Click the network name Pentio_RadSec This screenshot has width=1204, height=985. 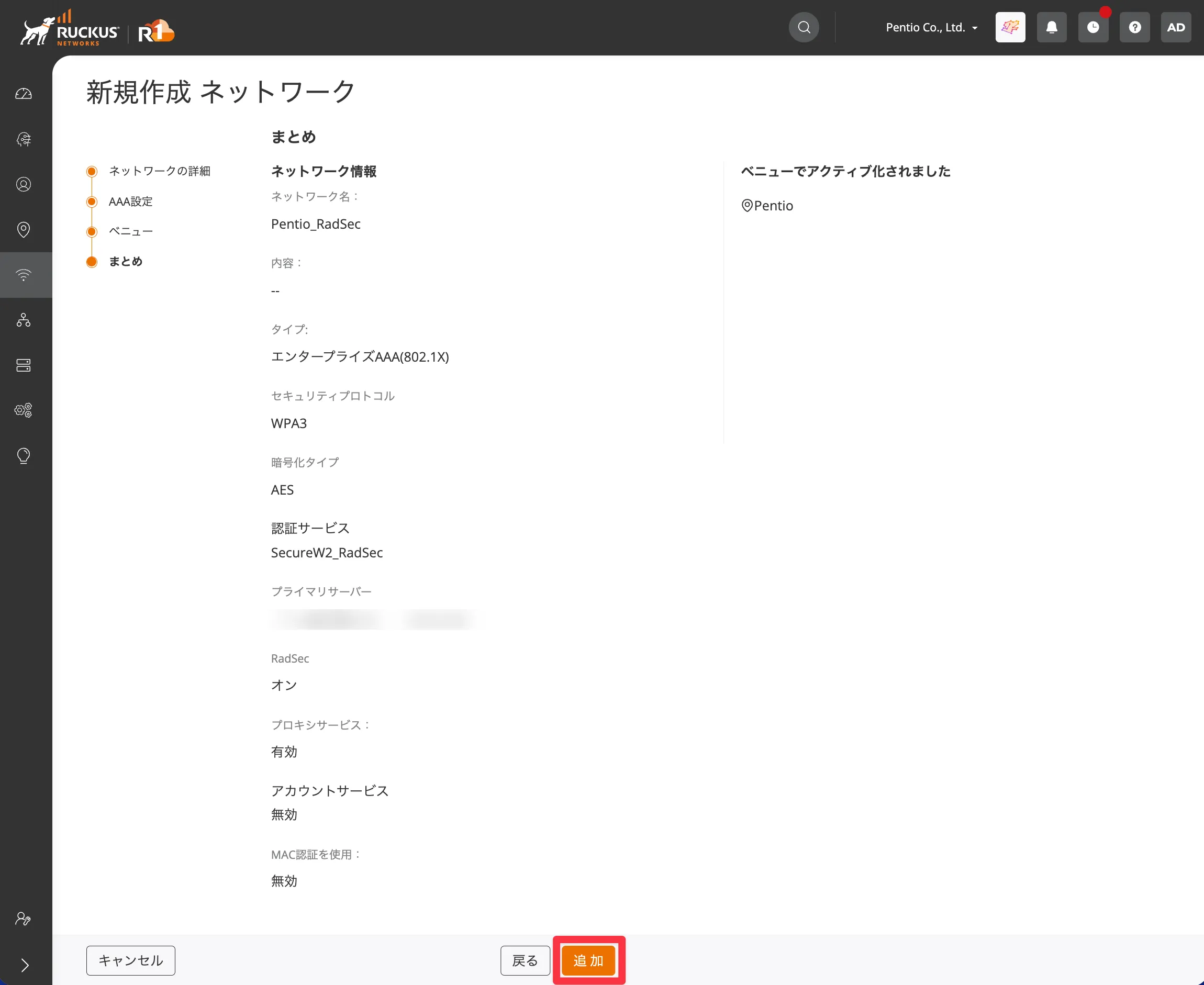click(316, 223)
